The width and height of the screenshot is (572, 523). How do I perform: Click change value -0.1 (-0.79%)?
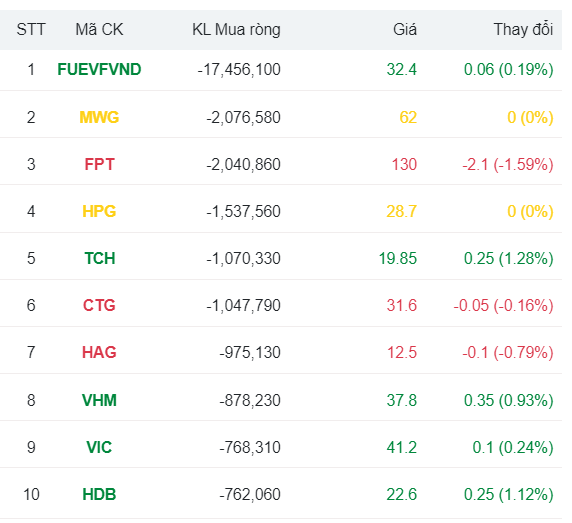[508, 352]
